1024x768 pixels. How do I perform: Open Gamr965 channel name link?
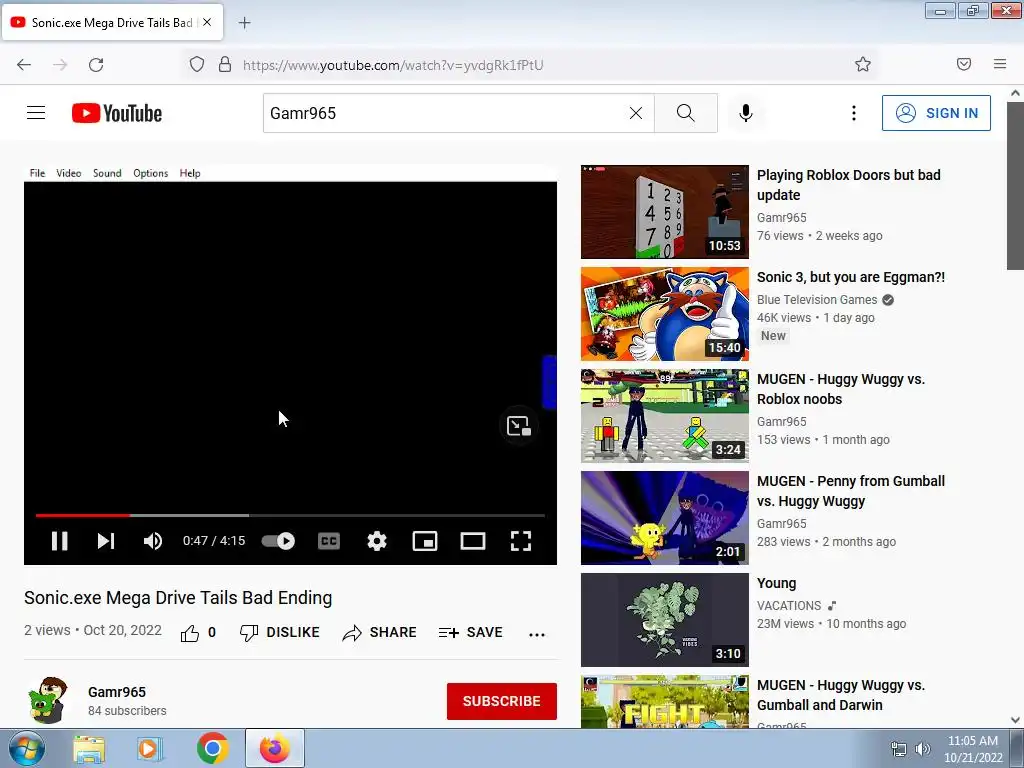(x=117, y=692)
